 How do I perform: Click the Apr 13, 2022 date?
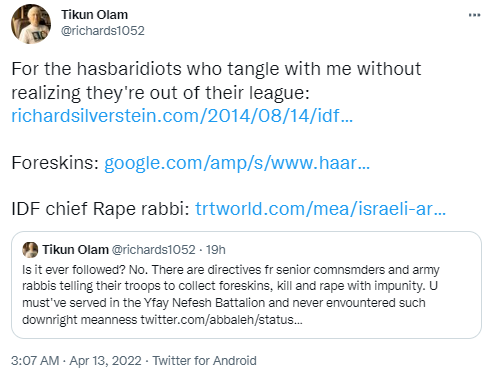(x=105, y=361)
